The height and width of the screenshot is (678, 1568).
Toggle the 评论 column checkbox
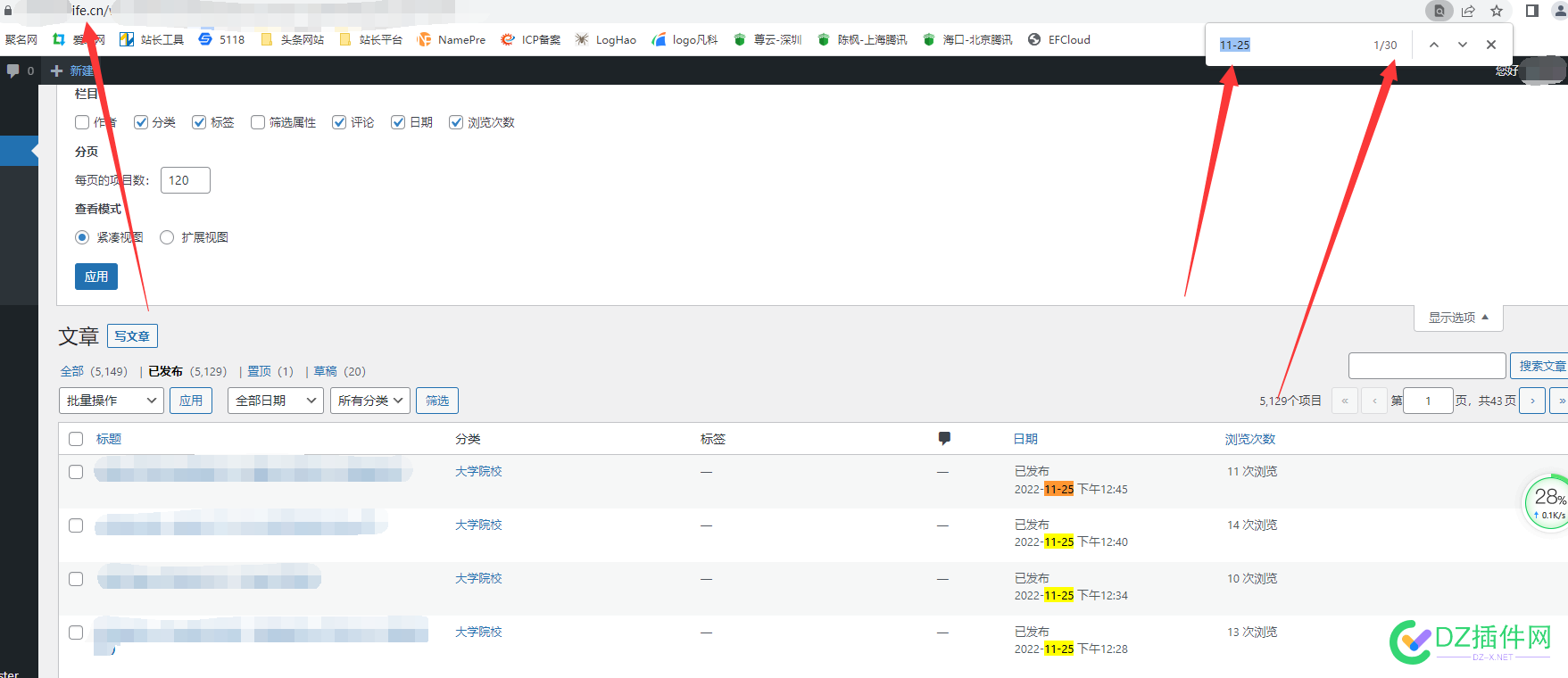click(x=339, y=122)
